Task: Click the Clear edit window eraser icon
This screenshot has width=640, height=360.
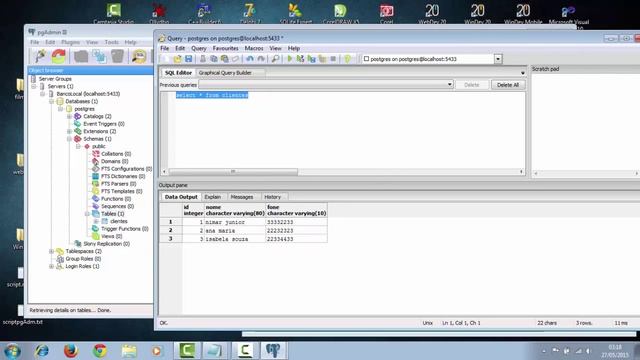Action: coord(236,59)
